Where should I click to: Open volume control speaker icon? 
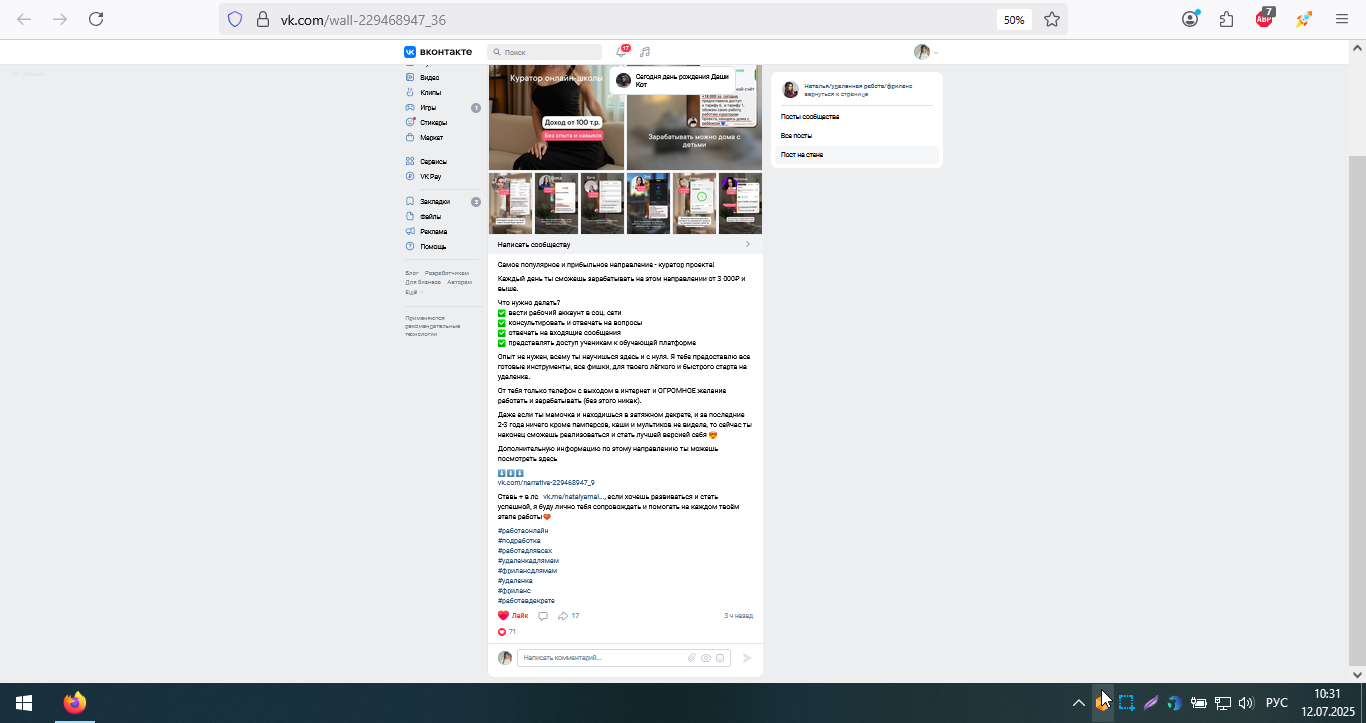(1246, 703)
